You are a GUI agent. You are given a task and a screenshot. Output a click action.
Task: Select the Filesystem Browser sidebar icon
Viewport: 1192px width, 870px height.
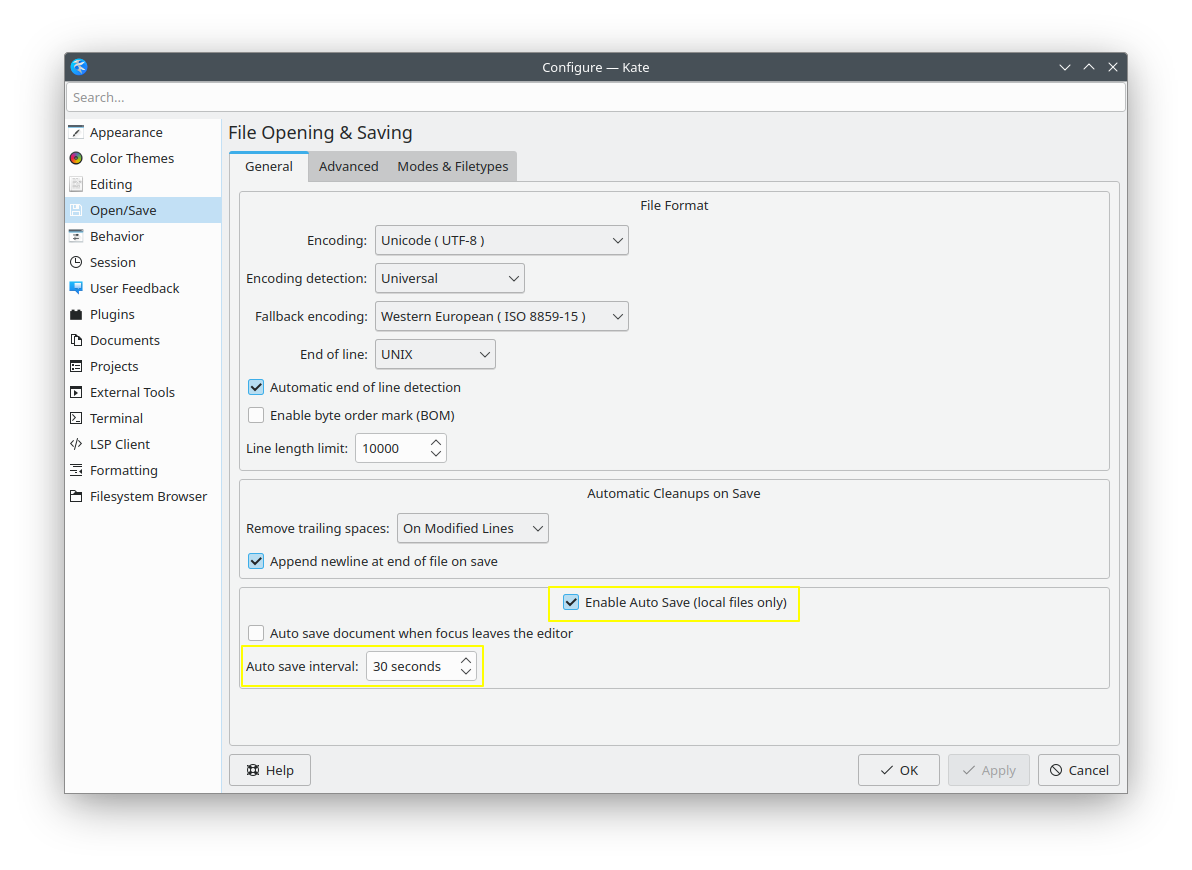coord(76,496)
